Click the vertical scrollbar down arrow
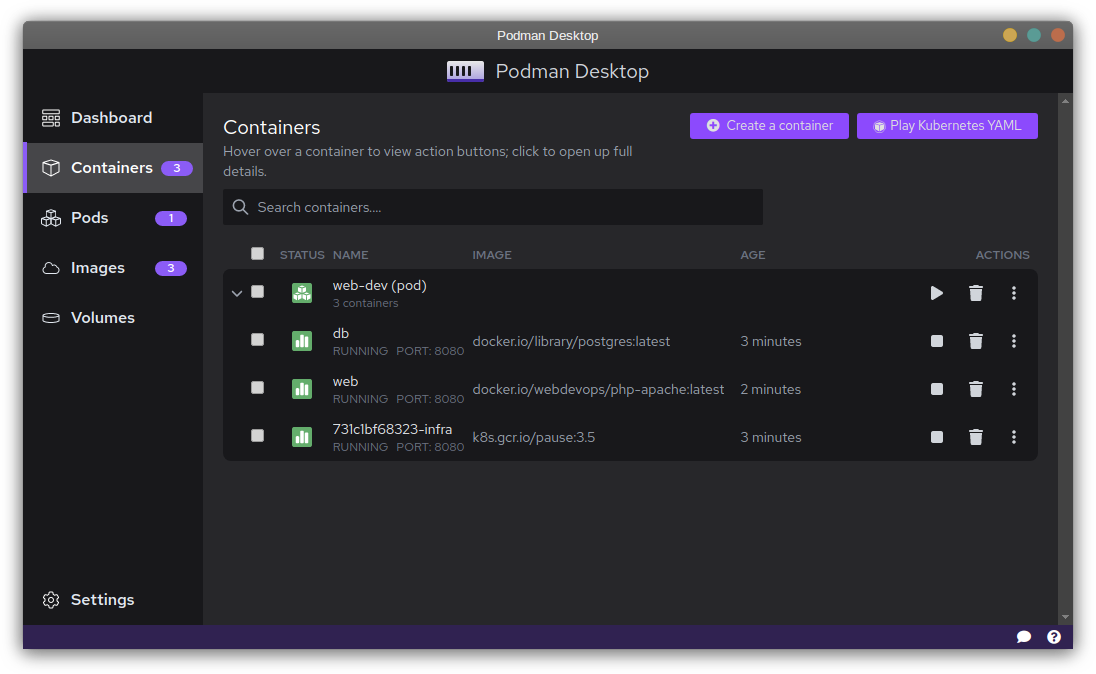The height and width of the screenshot is (674, 1096). point(1065,617)
